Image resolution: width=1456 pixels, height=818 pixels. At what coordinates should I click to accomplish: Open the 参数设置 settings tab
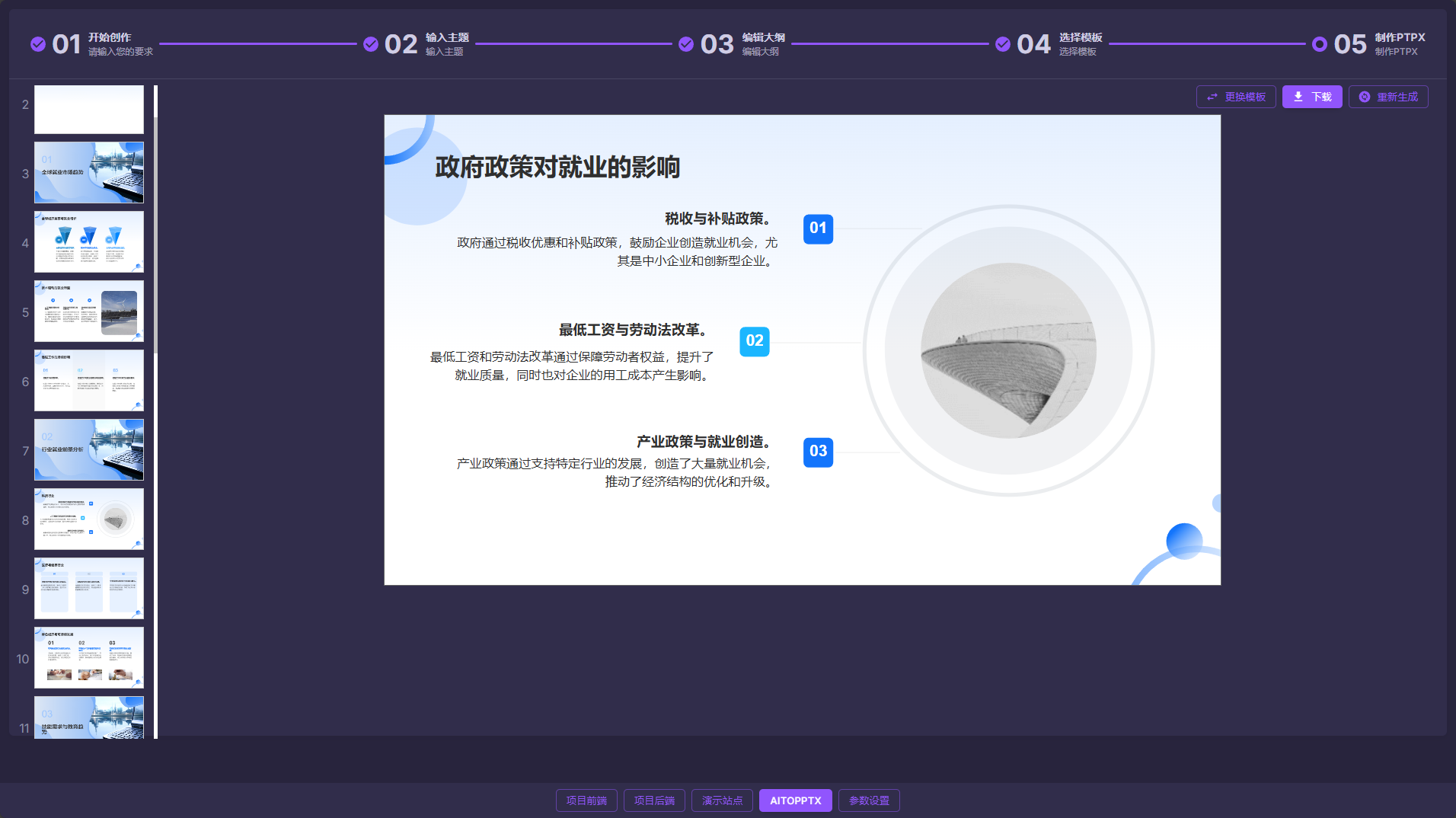(x=869, y=800)
